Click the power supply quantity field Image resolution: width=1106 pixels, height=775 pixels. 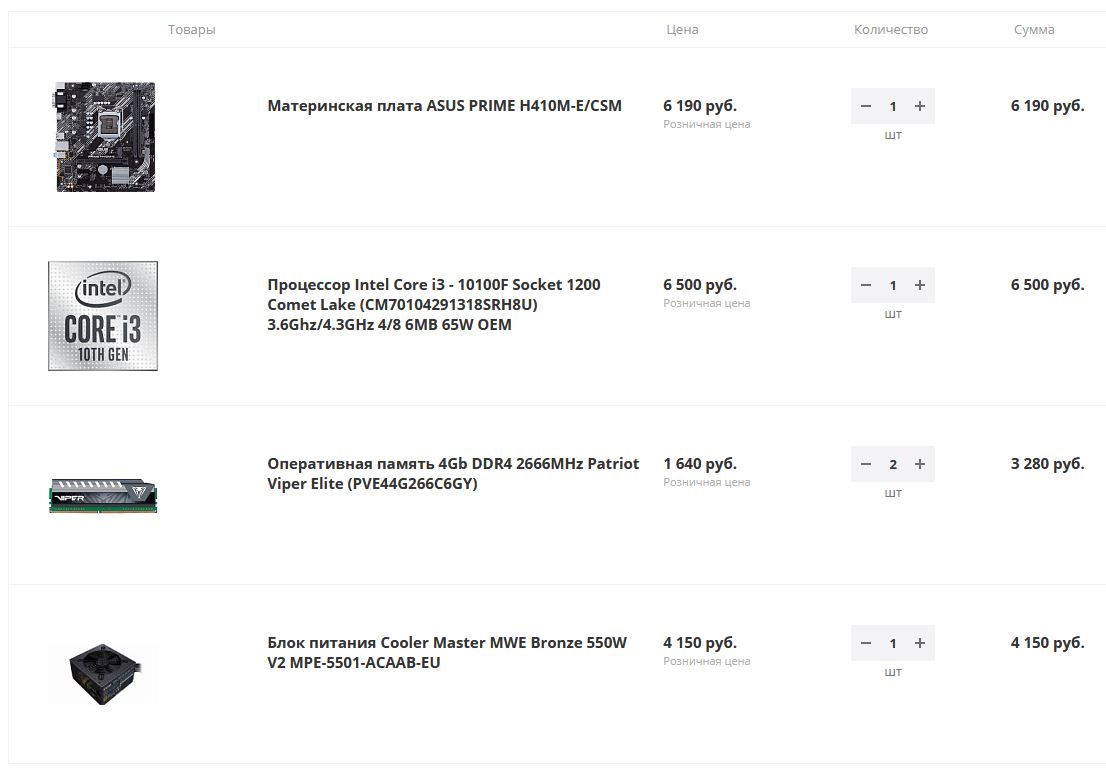click(x=893, y=643)
